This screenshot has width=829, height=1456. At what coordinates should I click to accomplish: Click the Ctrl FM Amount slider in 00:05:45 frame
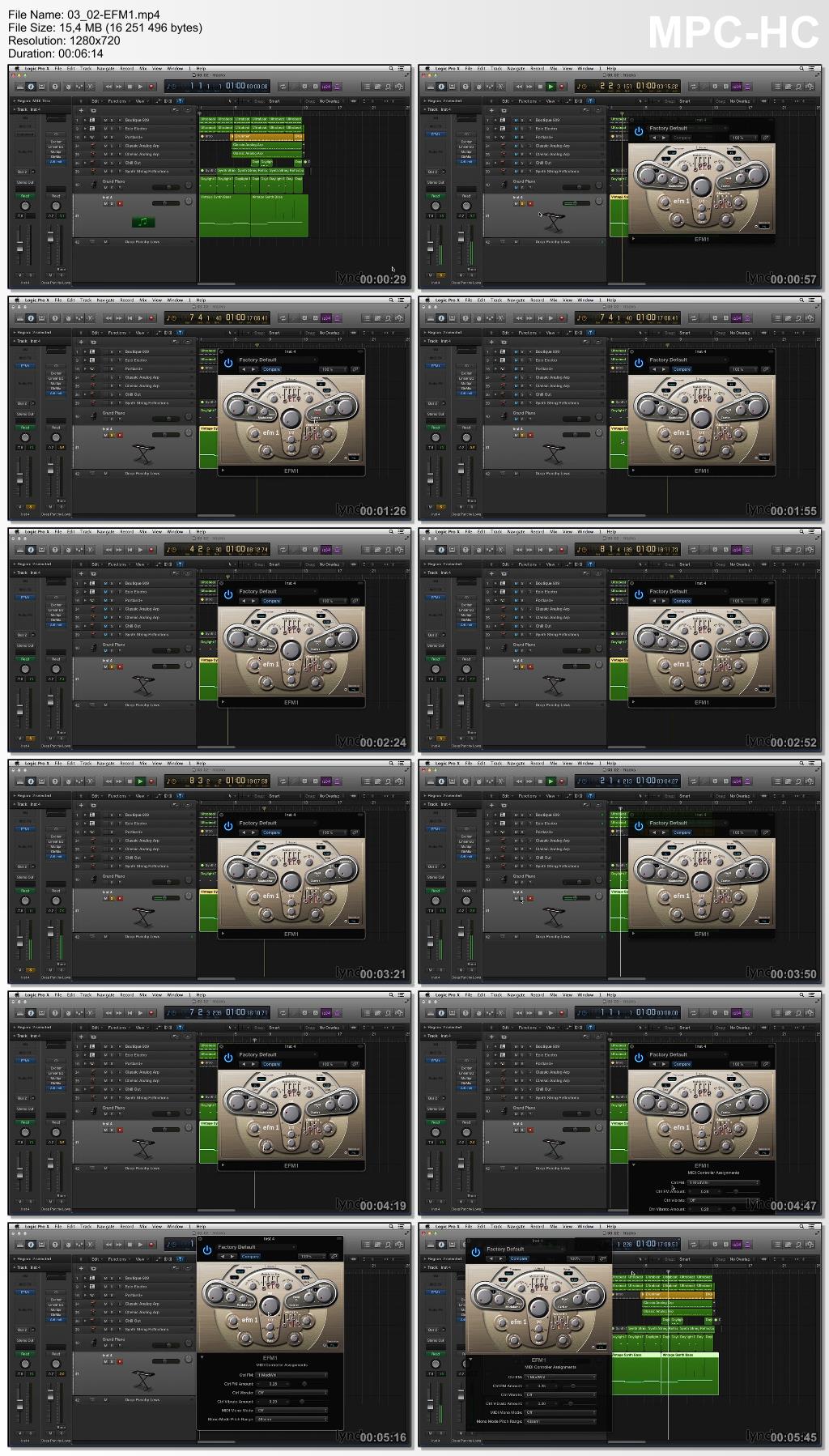578,1386
